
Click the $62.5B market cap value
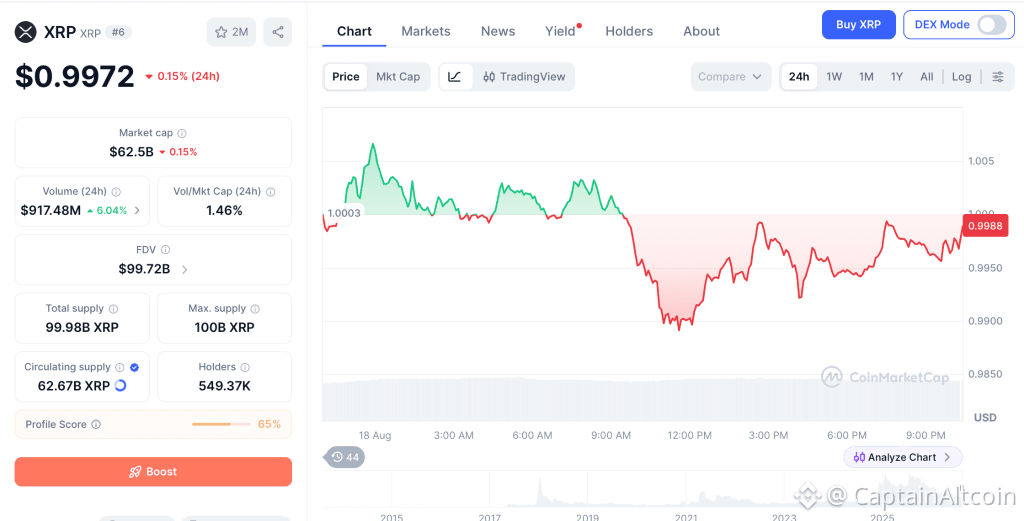click(x=131, y=152)
